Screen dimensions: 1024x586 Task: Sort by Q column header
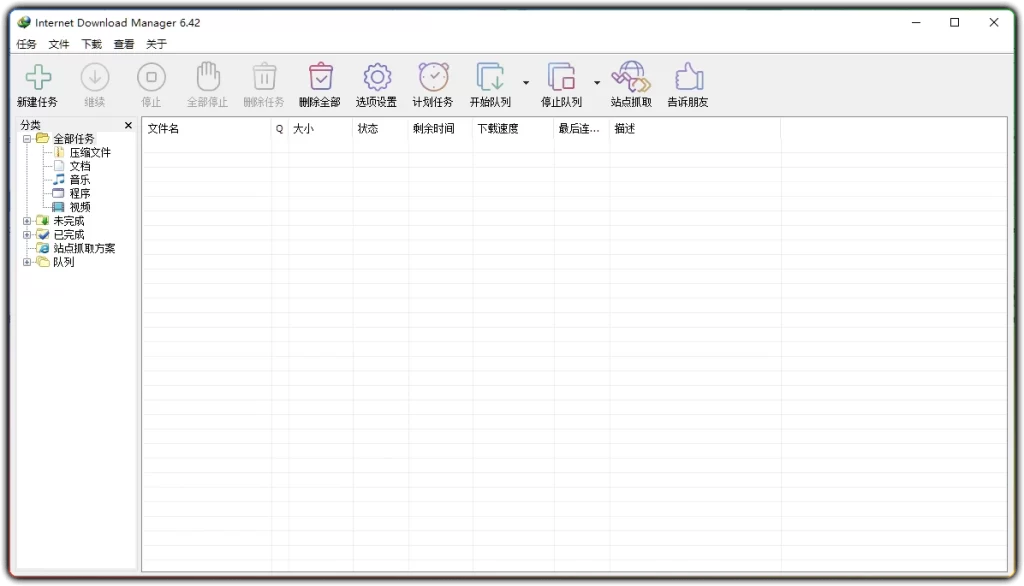(280, 129)
